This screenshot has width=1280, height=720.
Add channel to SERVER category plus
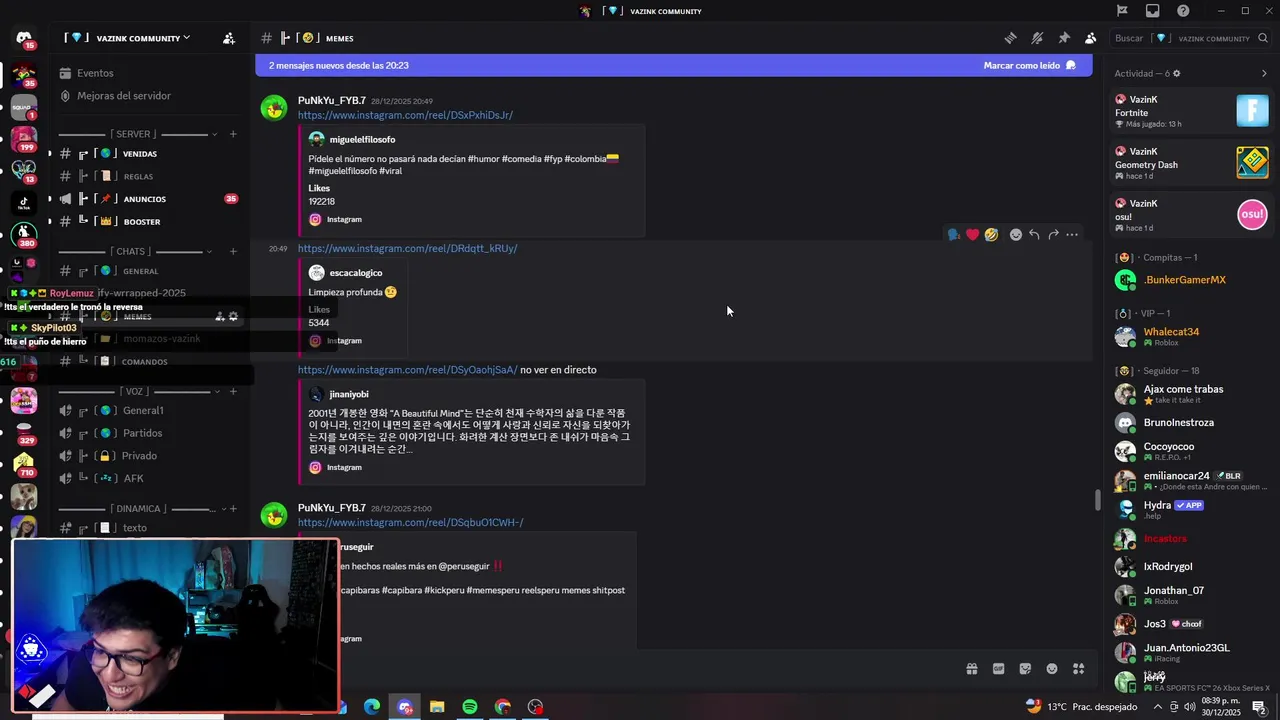[x=233, y=134]
